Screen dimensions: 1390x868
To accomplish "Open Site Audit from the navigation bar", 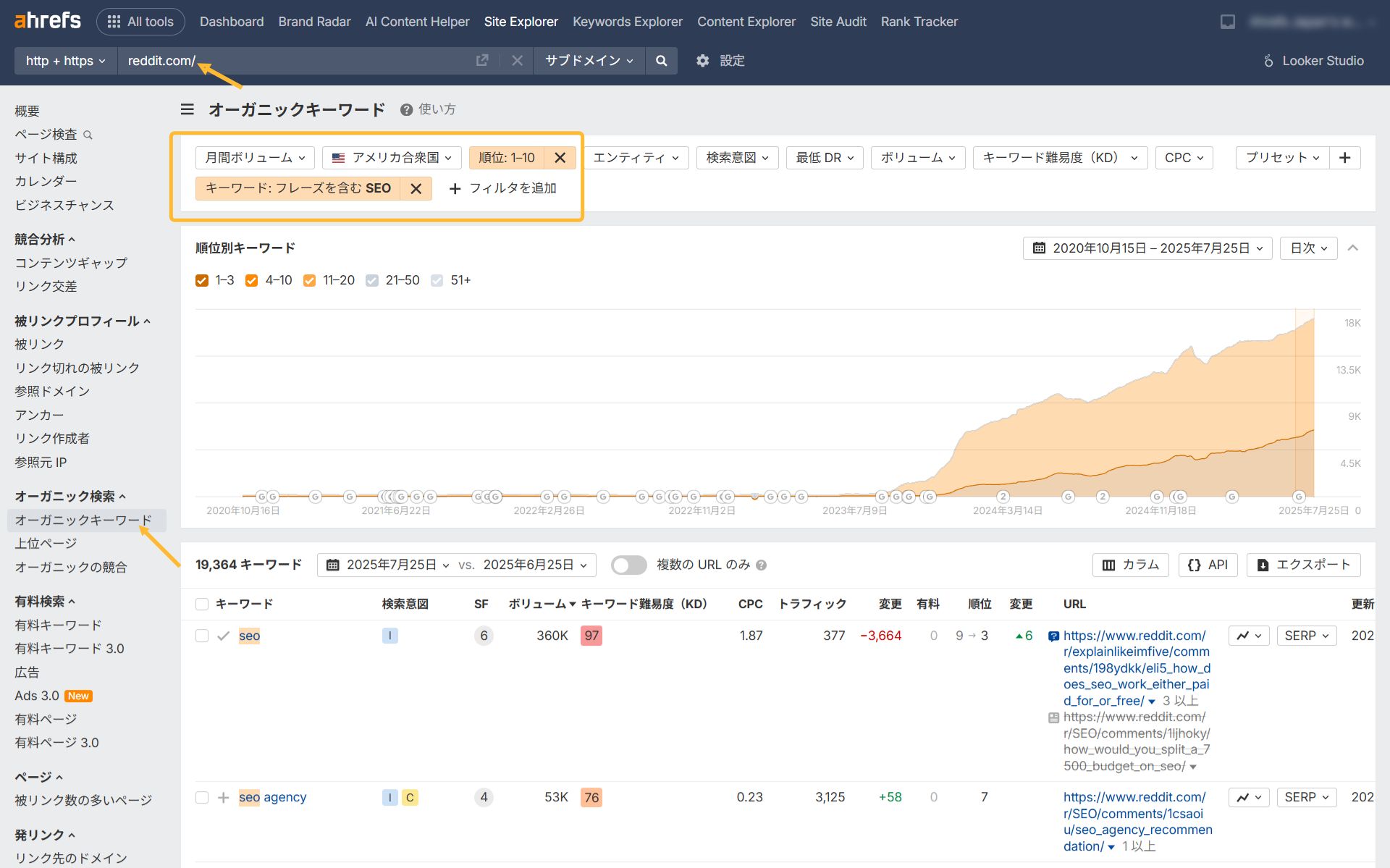I will point(838,21).
